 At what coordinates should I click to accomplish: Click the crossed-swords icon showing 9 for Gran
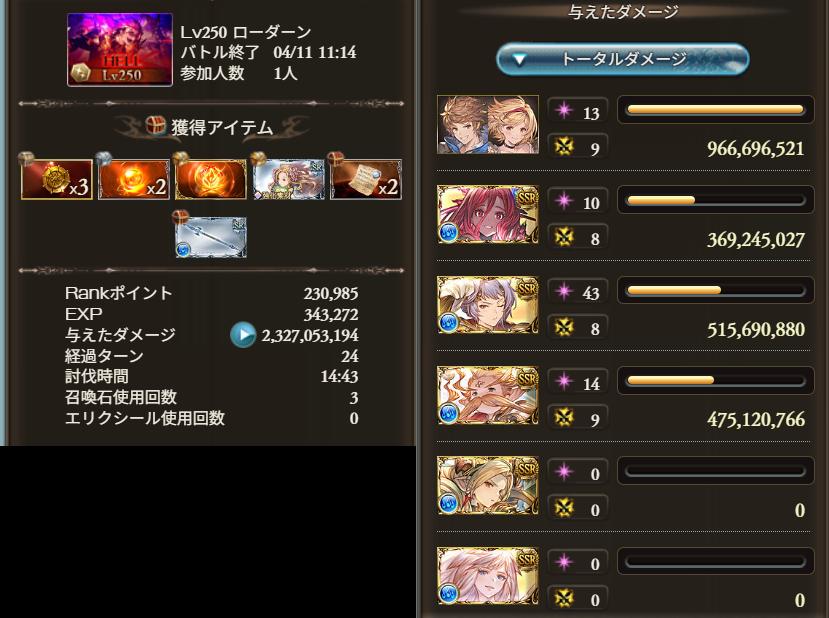tap(564, 146)
